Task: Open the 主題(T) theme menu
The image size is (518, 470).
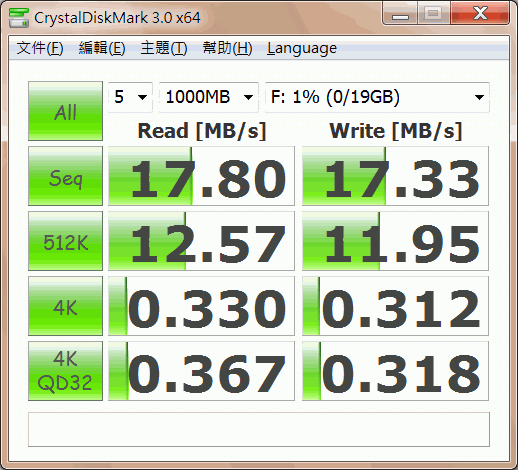Action: [164, 48]
